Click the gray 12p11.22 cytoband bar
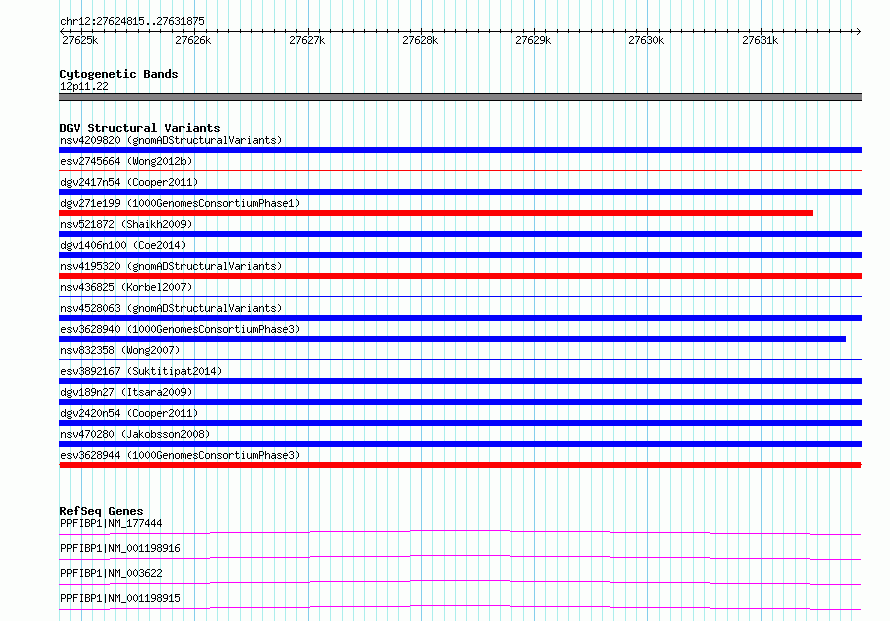Screen dimensions: 890x621 point(460,97)
